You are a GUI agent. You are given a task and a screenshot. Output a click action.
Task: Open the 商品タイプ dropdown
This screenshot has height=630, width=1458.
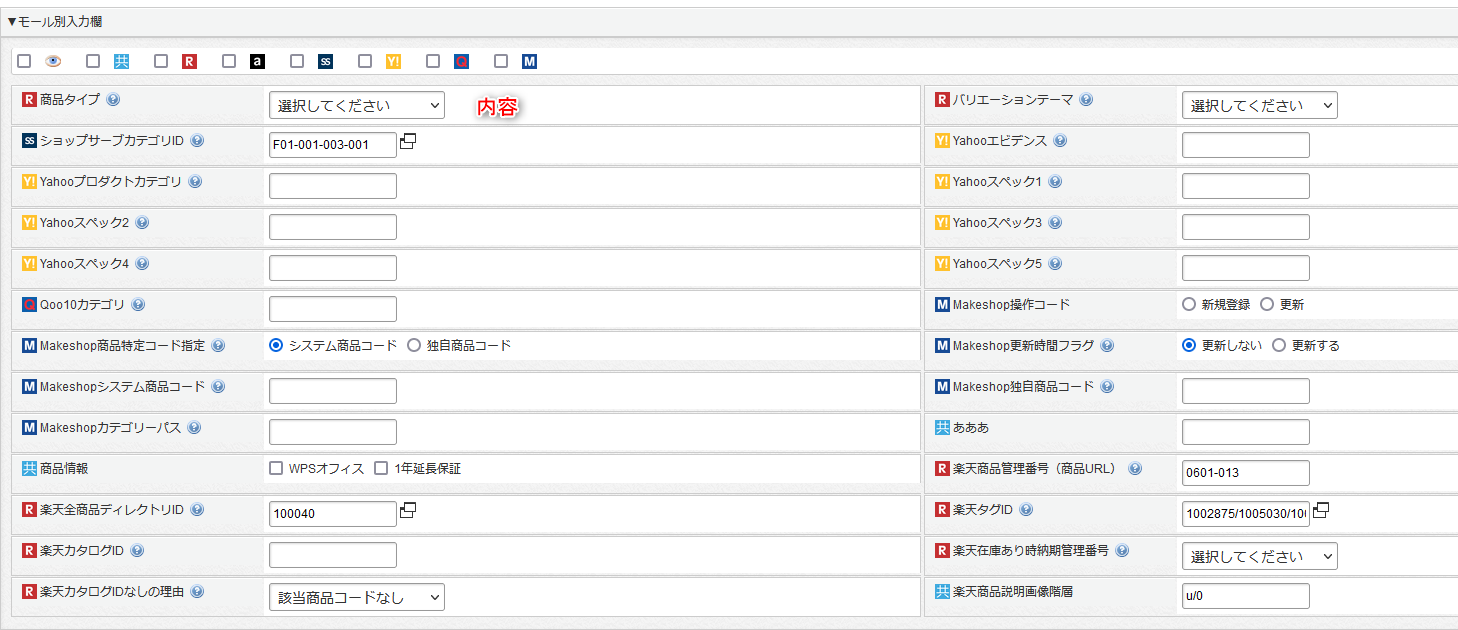[x=356, y=105]
